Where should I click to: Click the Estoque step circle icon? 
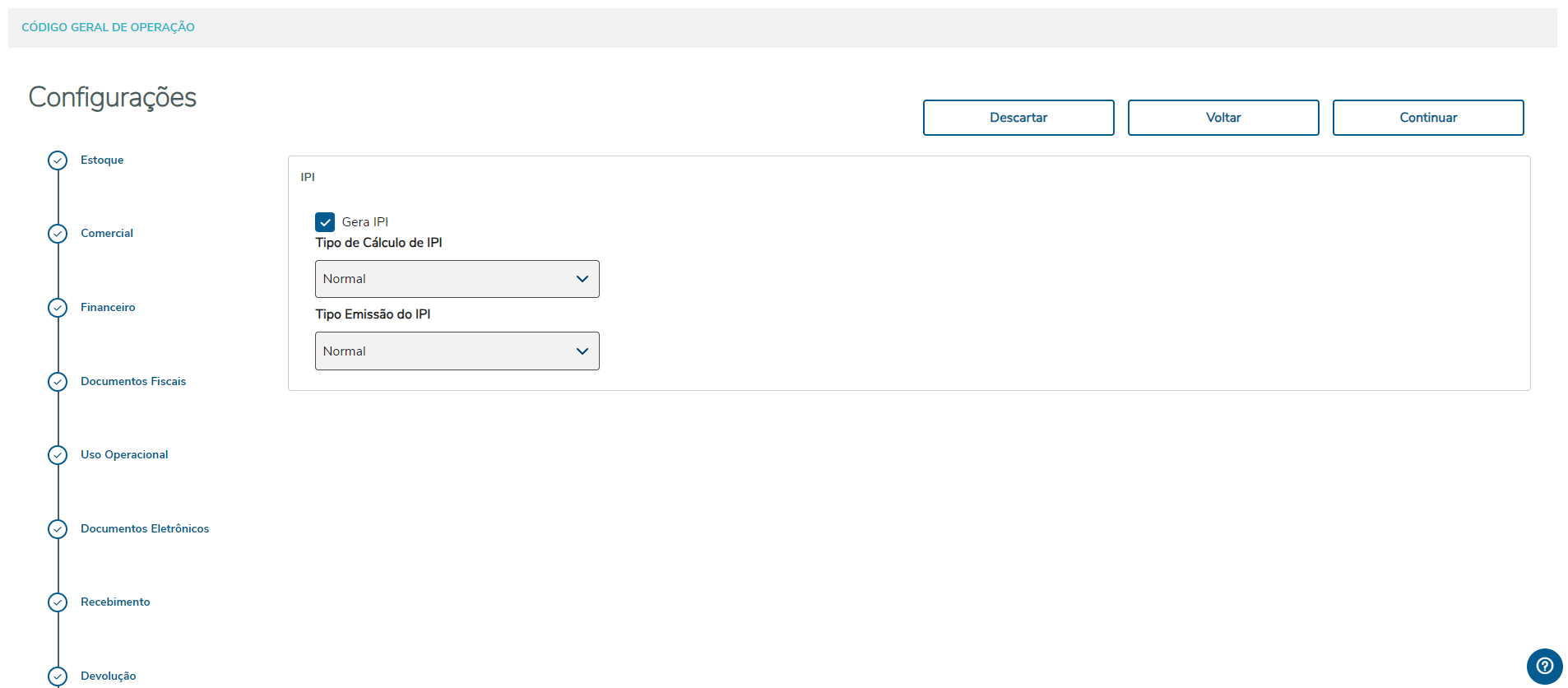58,160
